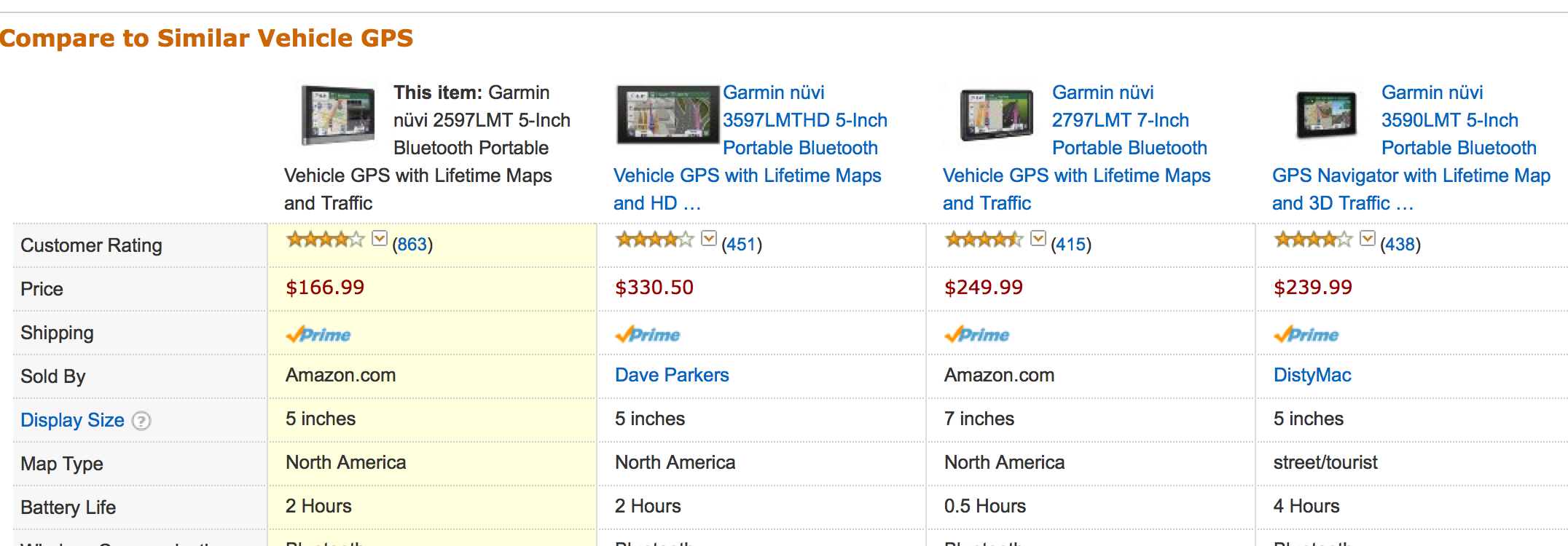Image resolution: width=1568 pixels, height=546 pixels.
Task: Click the $166.99 price
Action: coord(325,288)
